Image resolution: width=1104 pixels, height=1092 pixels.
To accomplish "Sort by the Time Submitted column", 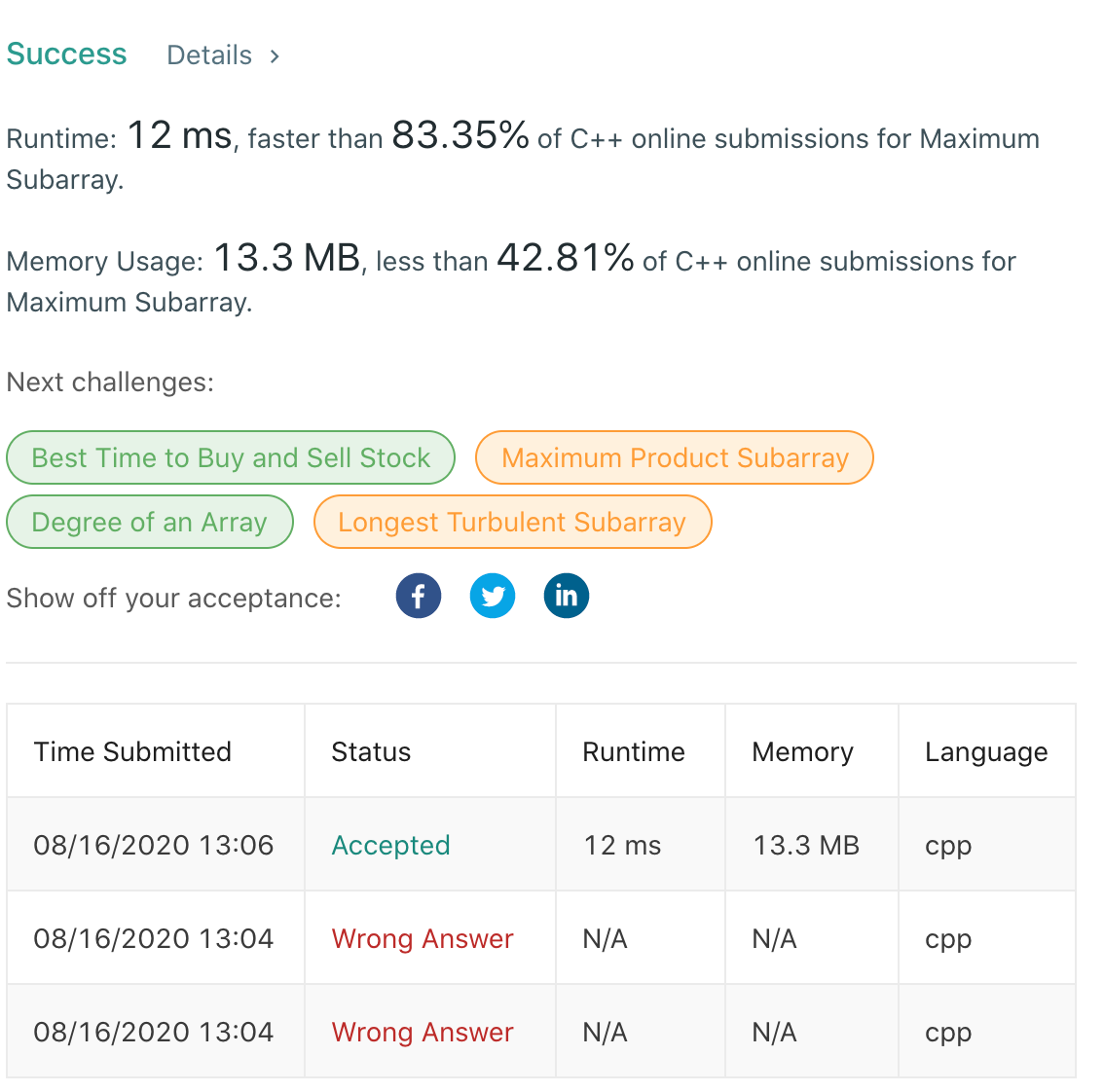I will pos(132,750).
